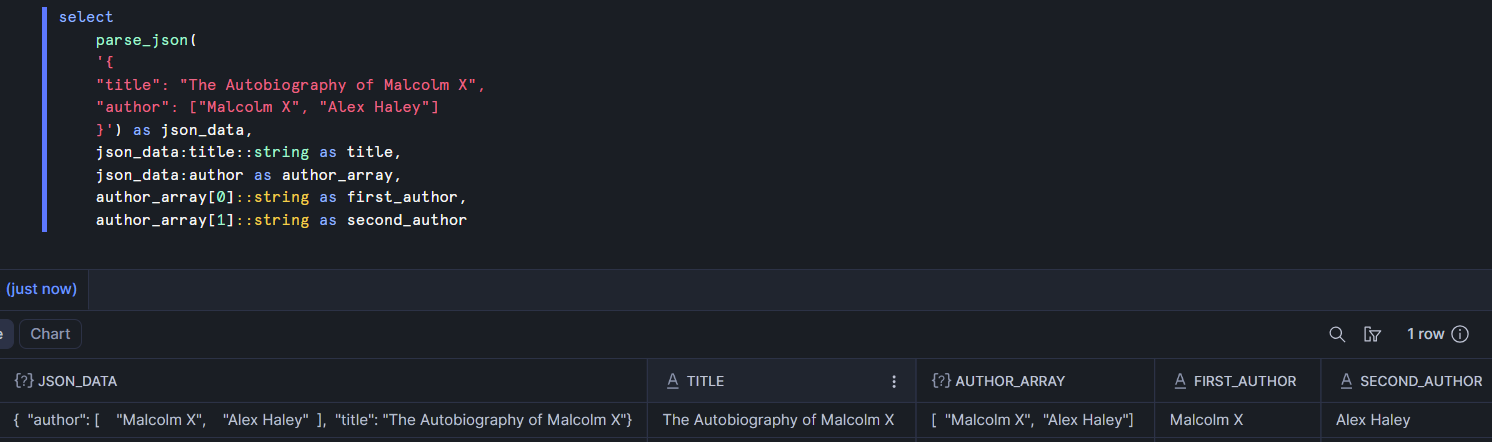Click the variant type icon beside AUTHOR_ARRAY
Screen dimensions: 1492x442
click(941, 381)
